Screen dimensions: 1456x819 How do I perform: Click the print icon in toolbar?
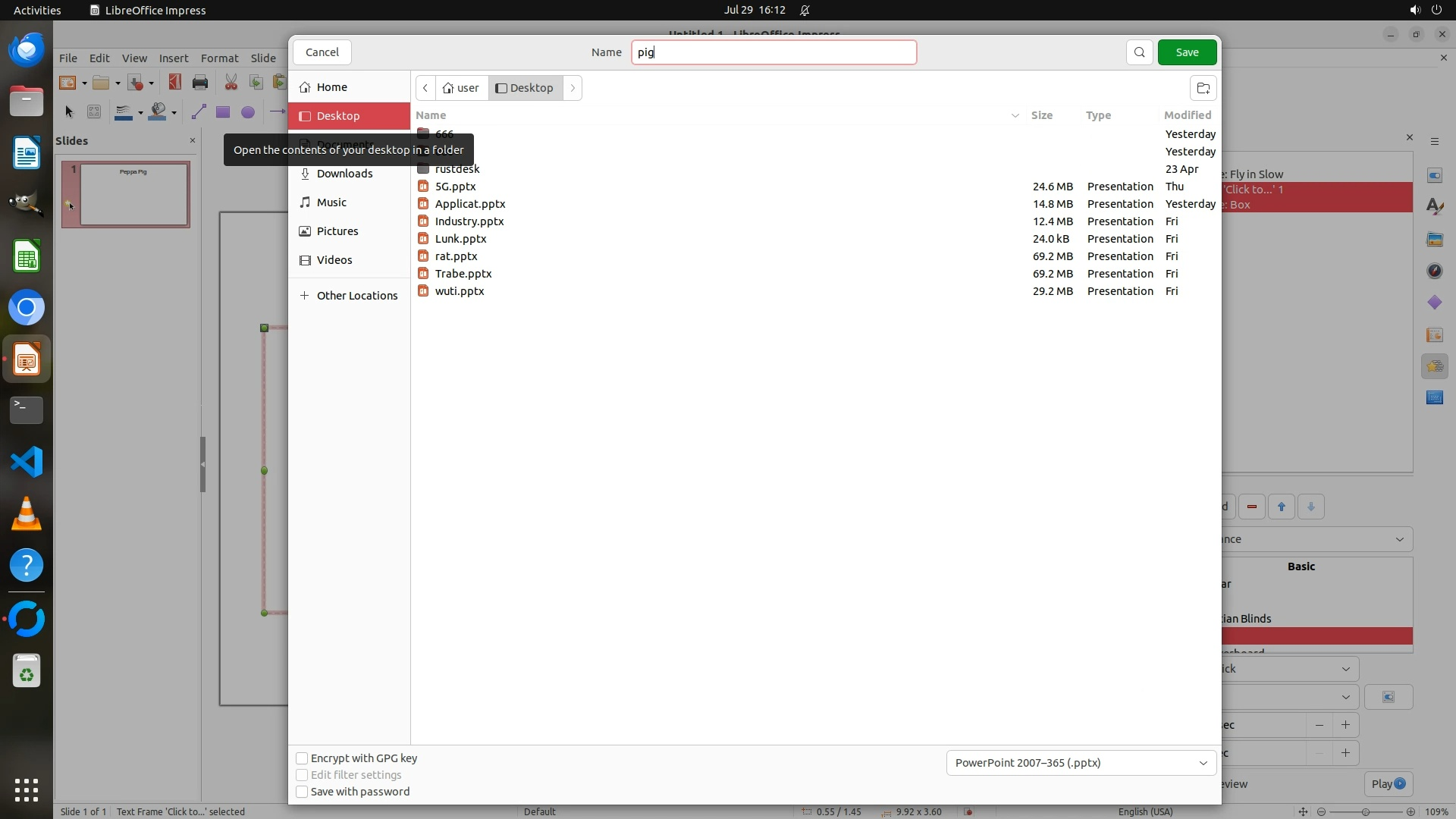click(x=200, y=83)
